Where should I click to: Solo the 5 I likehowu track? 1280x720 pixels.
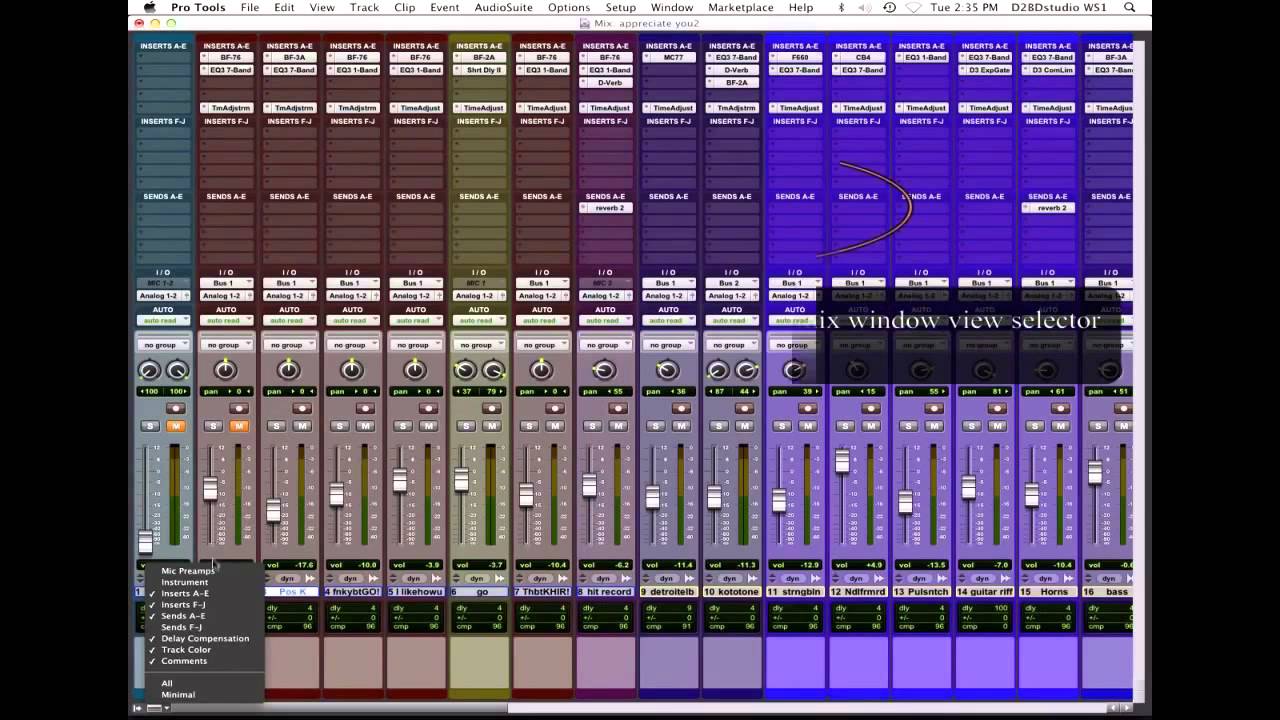click(x=402, y=426)
